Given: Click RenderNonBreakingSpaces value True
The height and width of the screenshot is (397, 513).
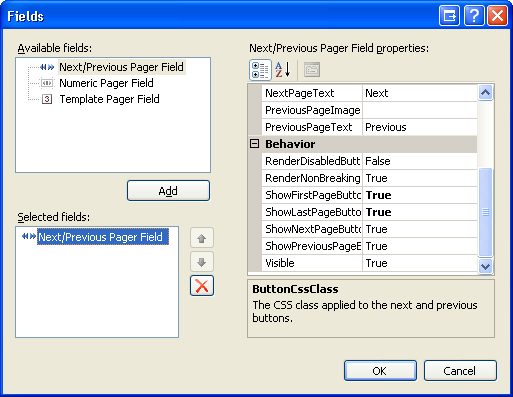Looking at the screenshot, I should pyautogui.click(x=420, y=178).
